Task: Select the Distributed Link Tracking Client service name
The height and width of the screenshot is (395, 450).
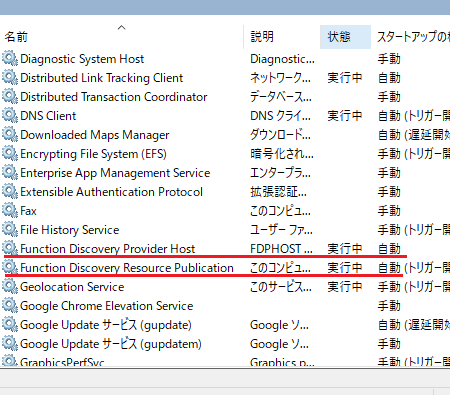Action: click(x=102, y=78)
